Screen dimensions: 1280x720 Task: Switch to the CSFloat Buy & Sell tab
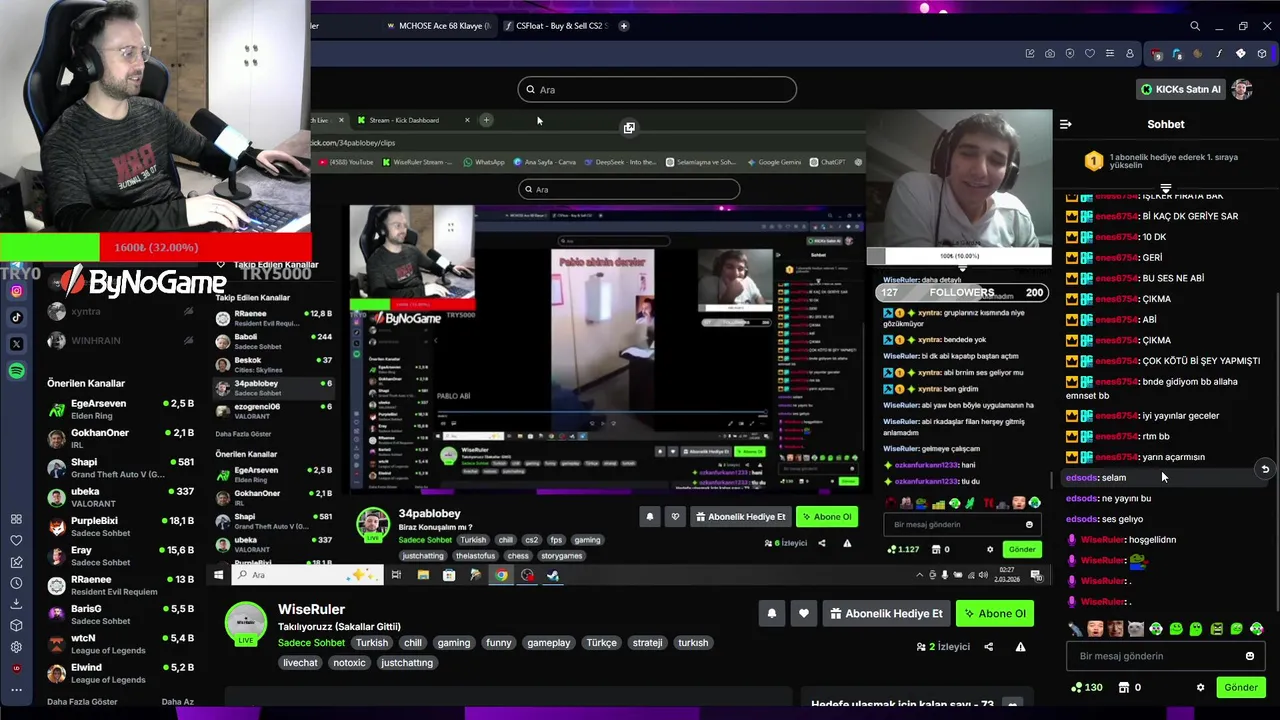pos(557,26)
